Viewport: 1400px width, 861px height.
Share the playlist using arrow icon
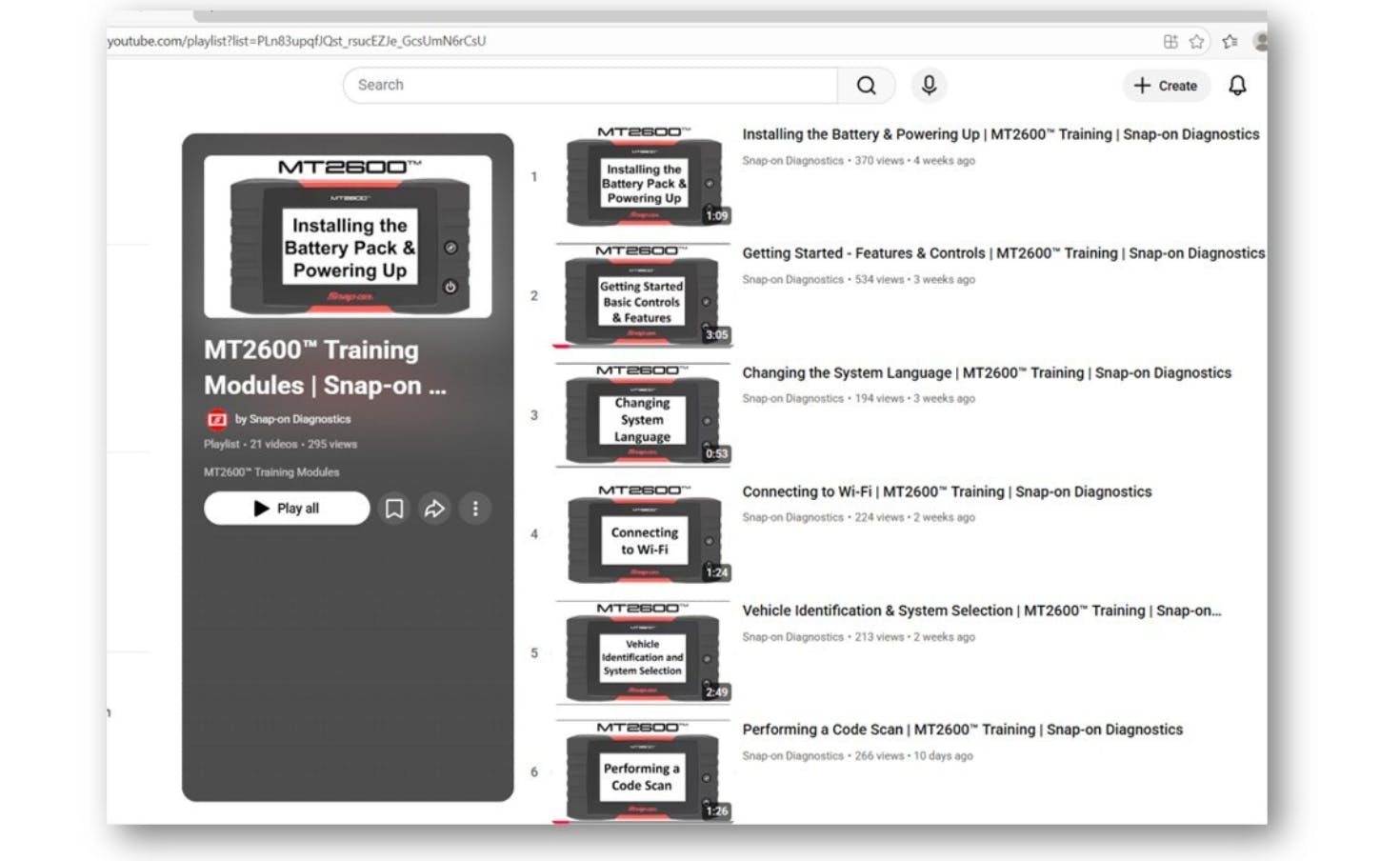pos(434,509)
